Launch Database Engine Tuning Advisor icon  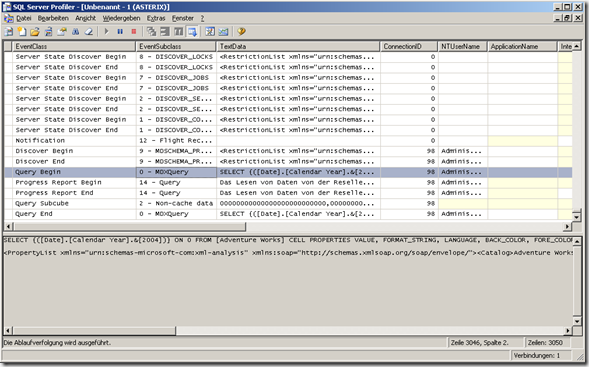pyautogui.click(x=210, y=32)
